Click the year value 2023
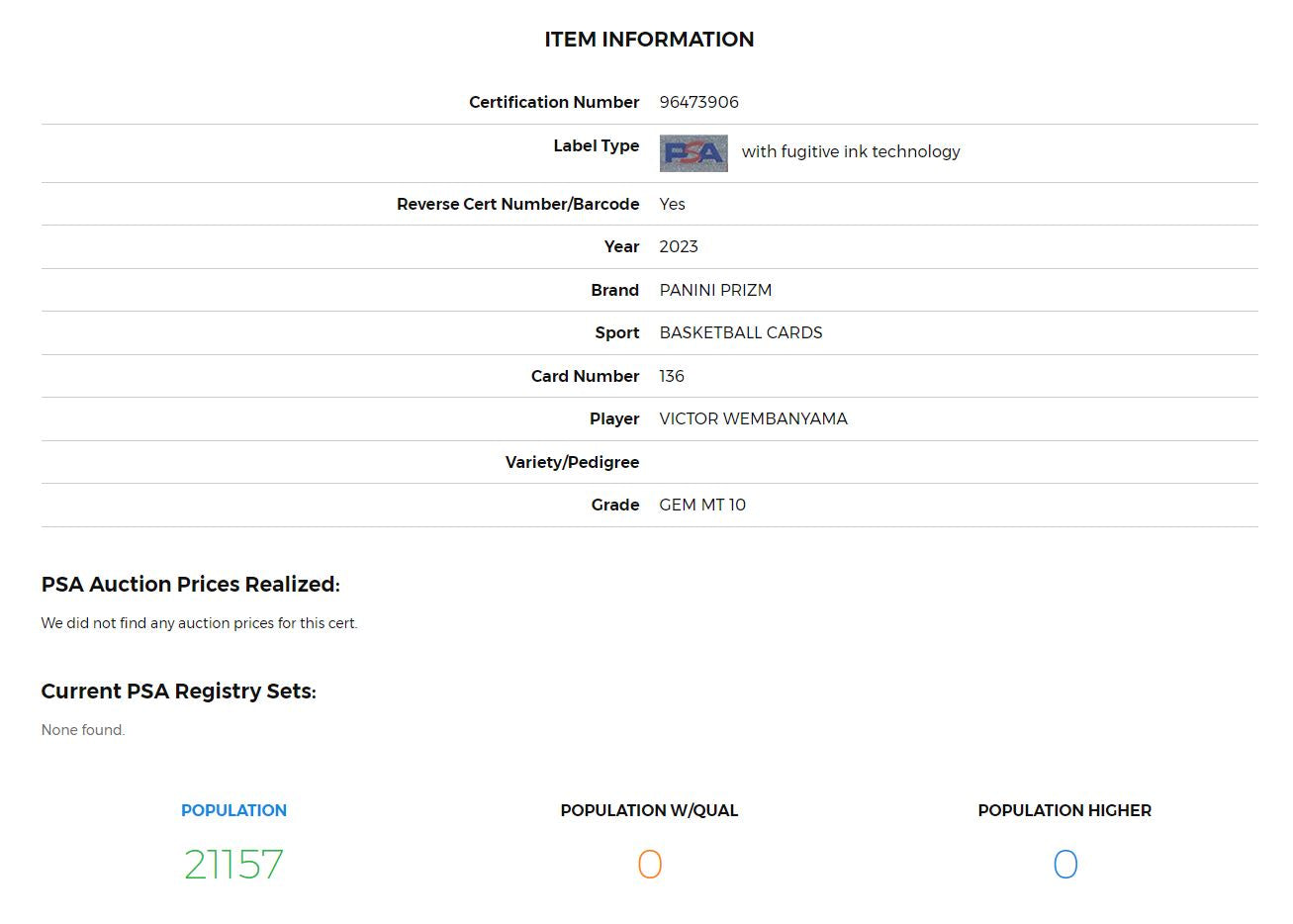 679,246
